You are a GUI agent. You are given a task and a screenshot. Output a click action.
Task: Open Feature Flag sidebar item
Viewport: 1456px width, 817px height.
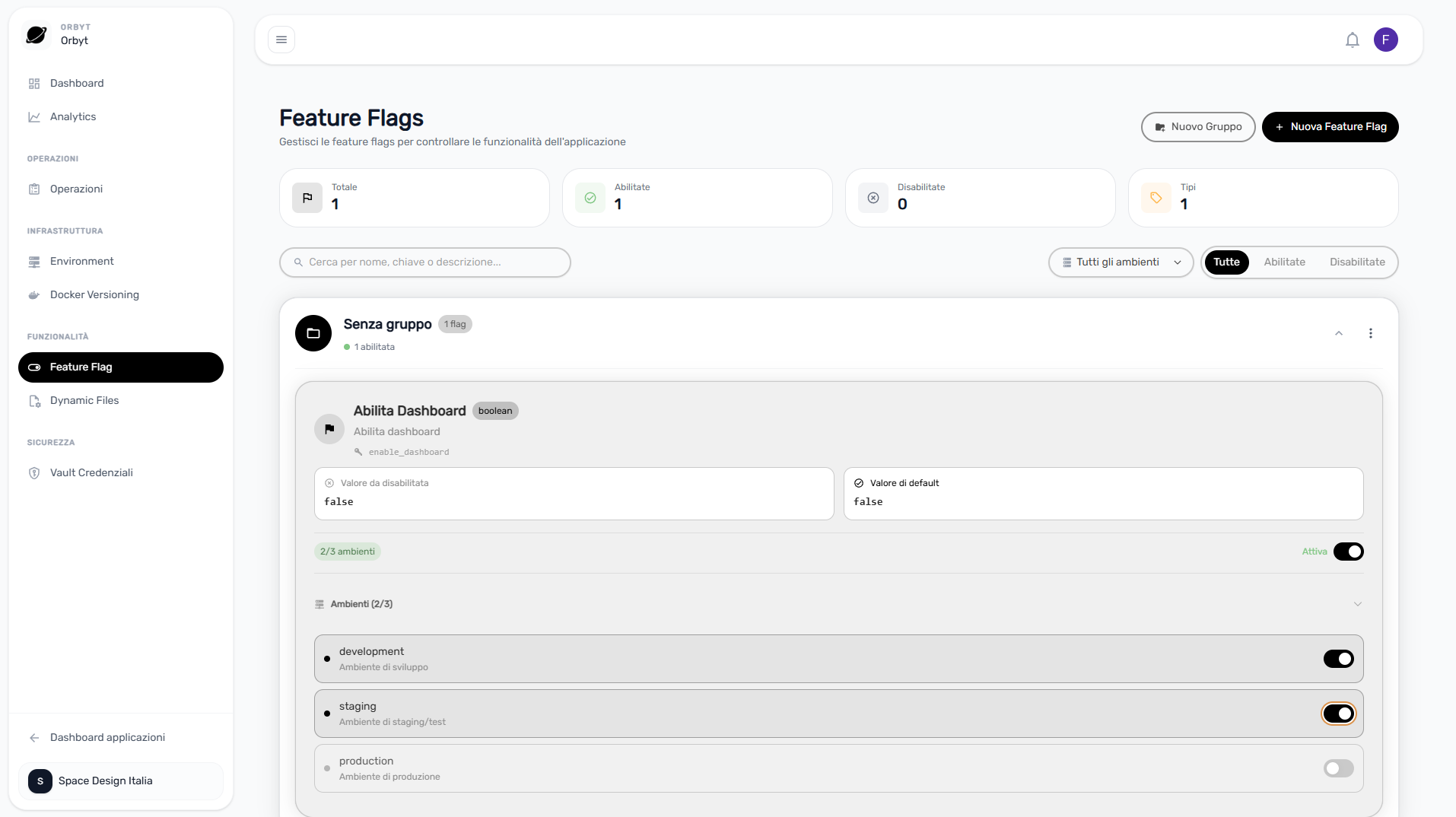pos(121,367)
